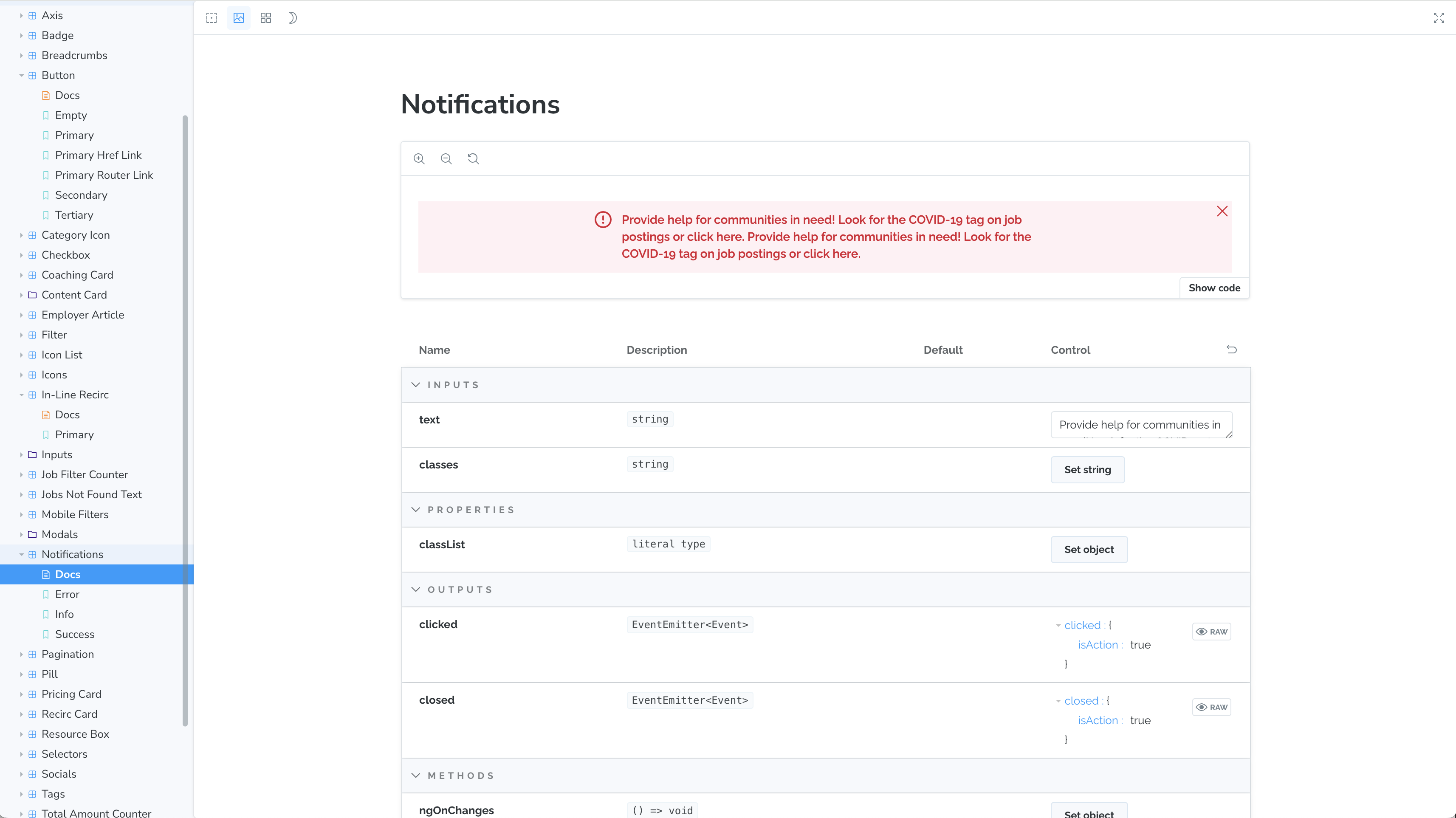Zoom in on the preview canvas

click(419, 159)
